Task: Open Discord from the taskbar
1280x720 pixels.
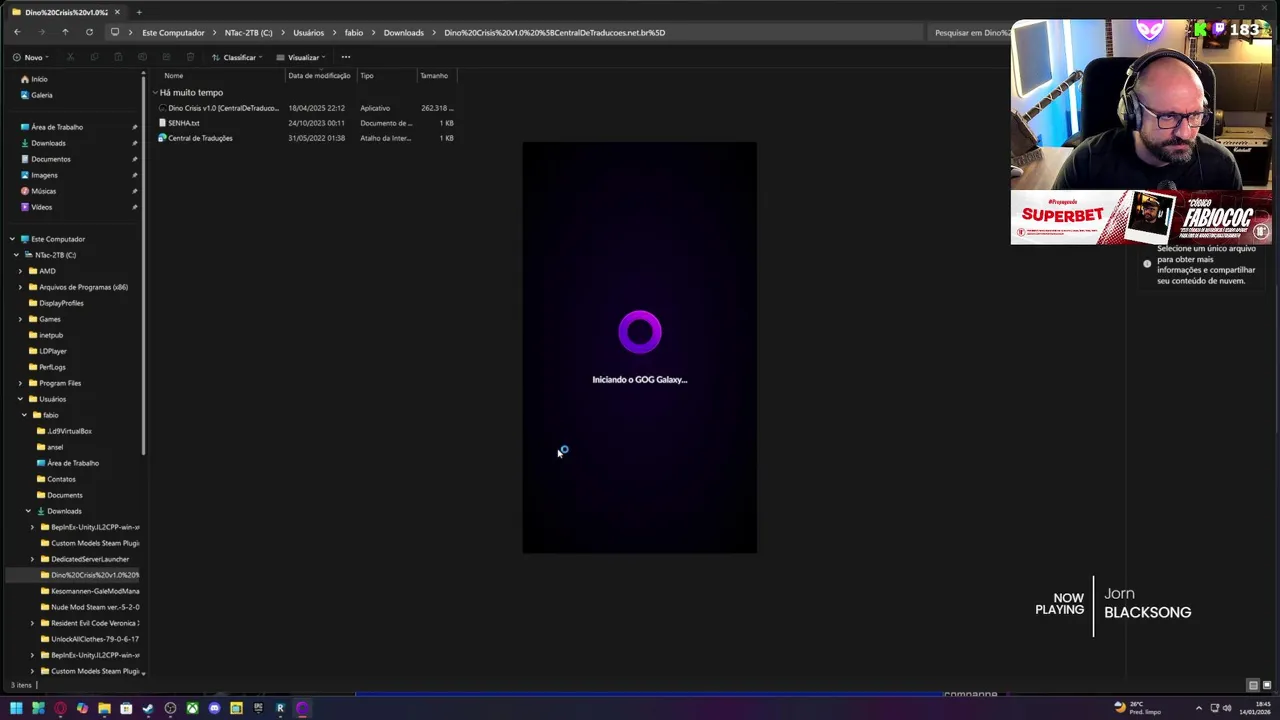Action: 214,708
